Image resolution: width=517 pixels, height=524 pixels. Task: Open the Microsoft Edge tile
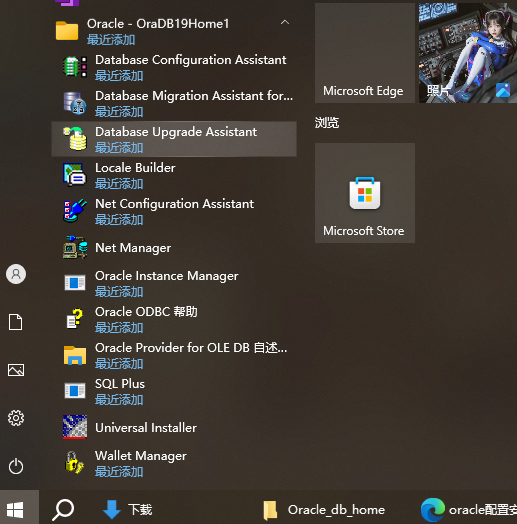[x=365, y=53]
